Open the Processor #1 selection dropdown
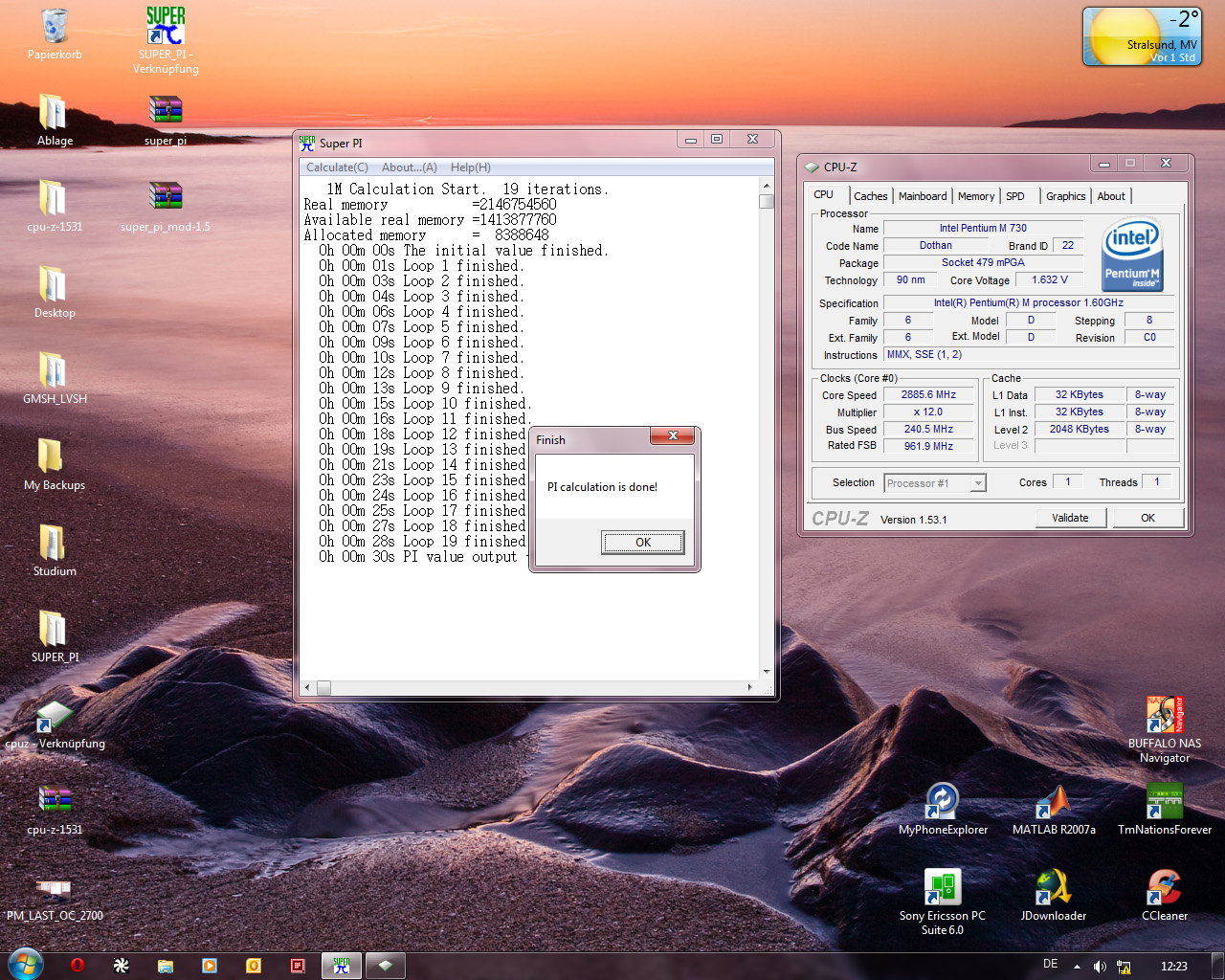 [x=935, y=483]
